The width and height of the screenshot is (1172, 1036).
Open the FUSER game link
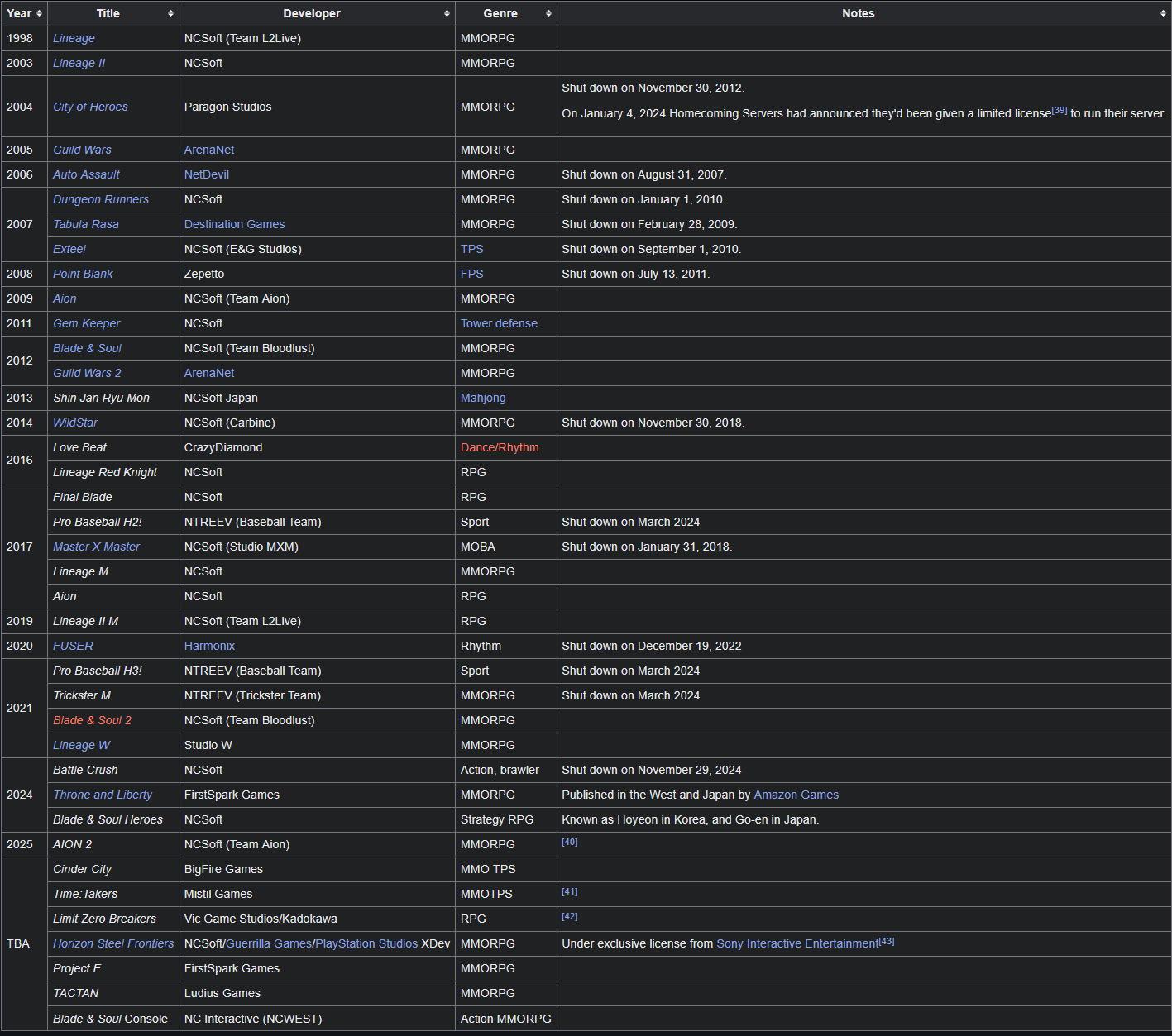(x=73, y=646)
